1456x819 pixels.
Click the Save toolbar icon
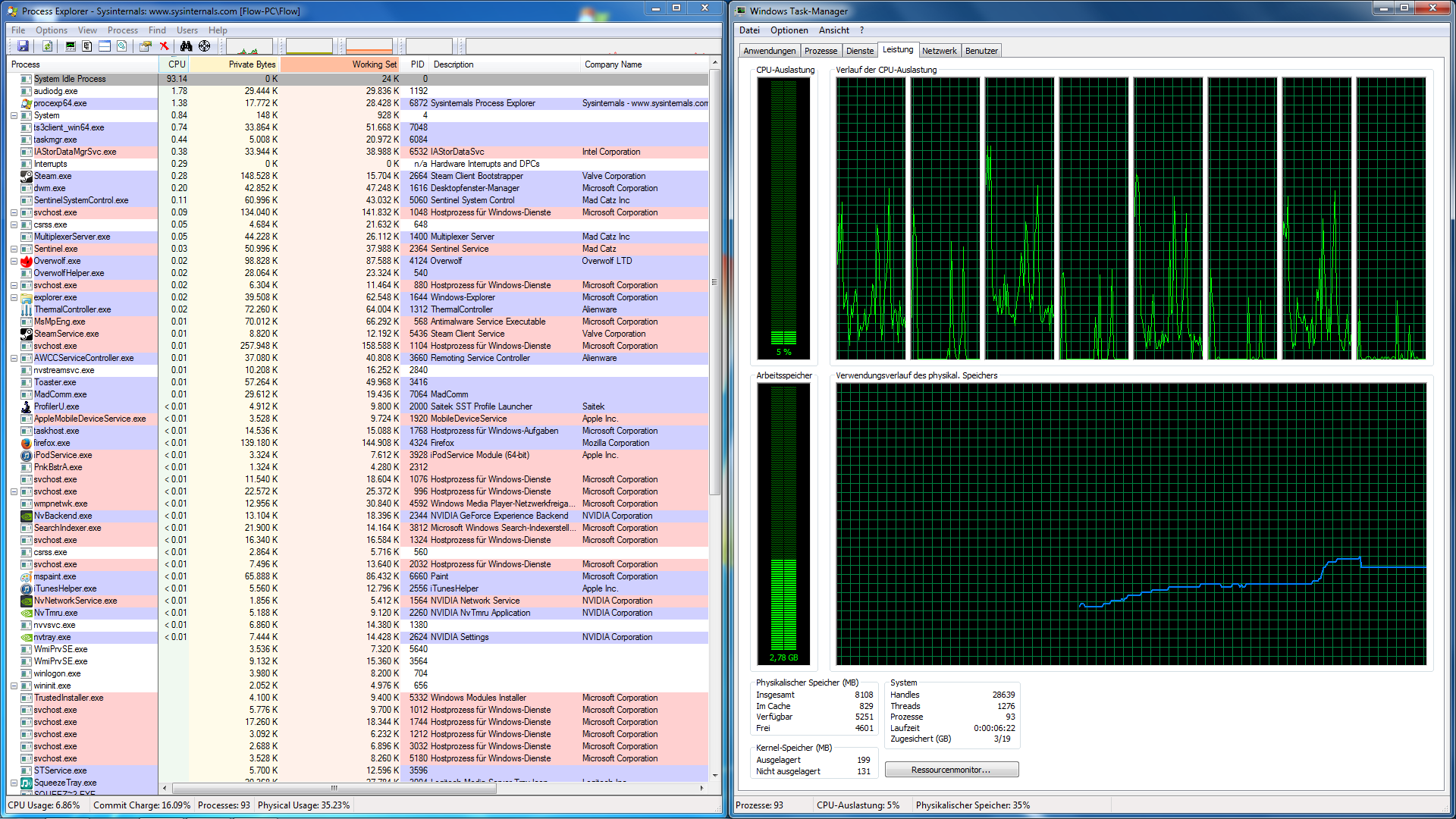(23, 46)
